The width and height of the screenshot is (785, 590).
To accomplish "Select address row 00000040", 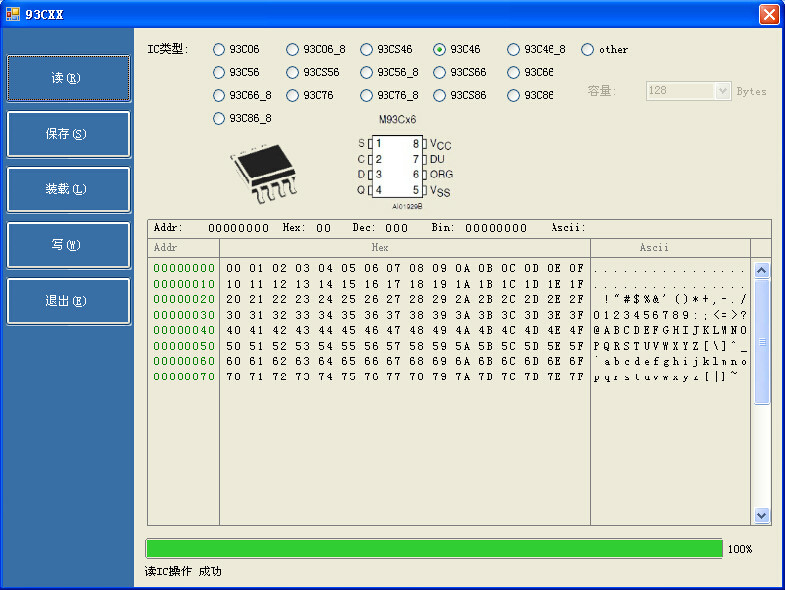I will pos(184,331).
